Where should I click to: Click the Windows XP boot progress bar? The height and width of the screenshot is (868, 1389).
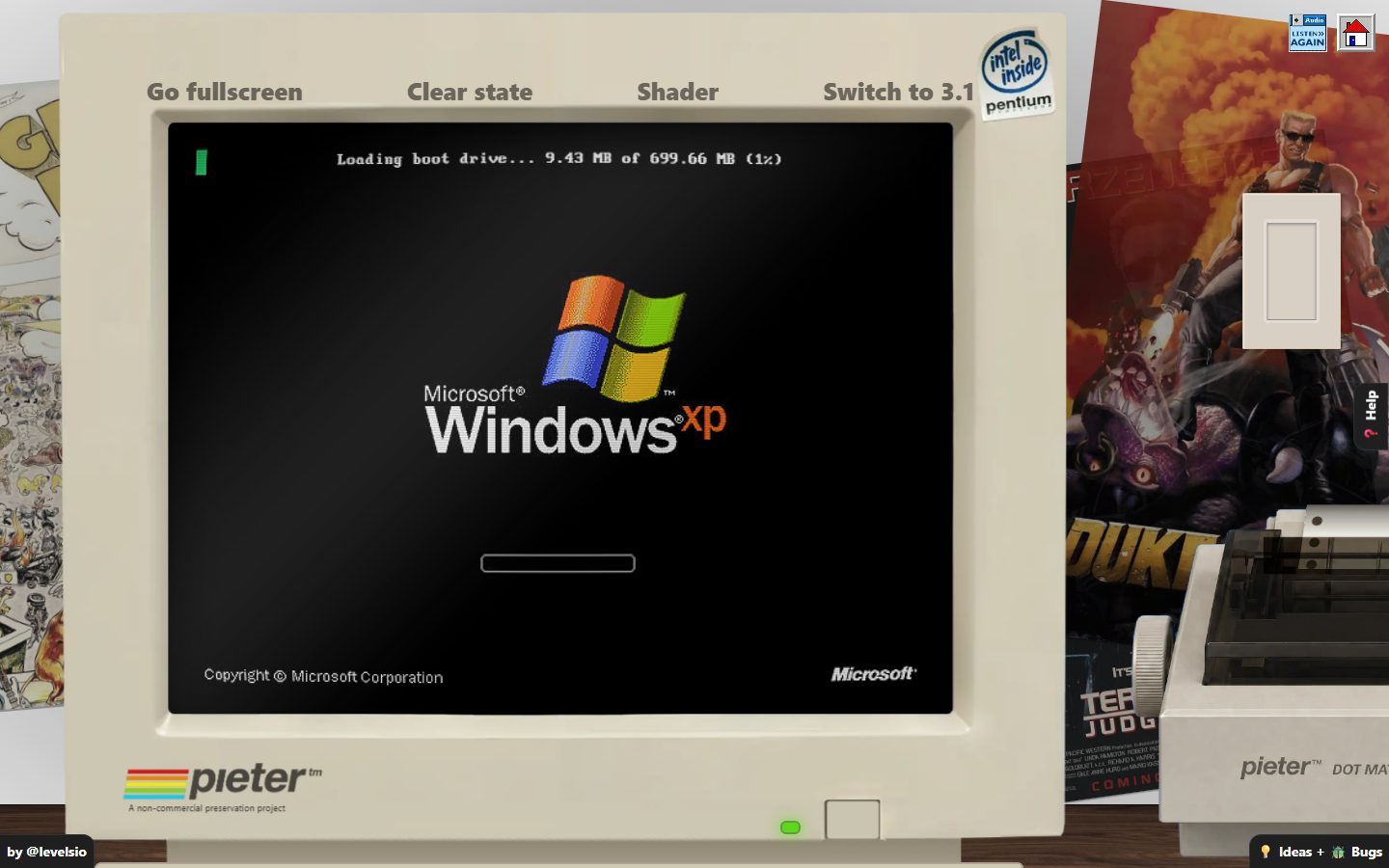(558, 563)
